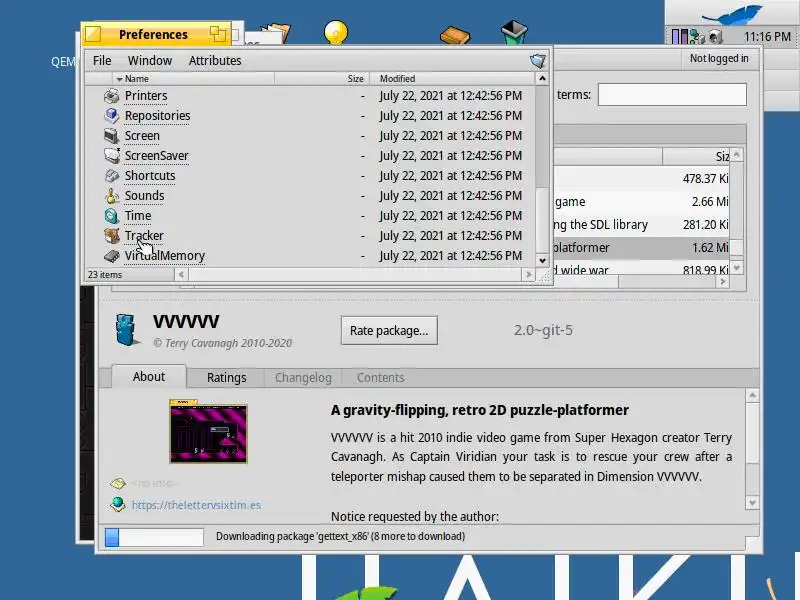Click the Preferences window close box

(93, 34)
